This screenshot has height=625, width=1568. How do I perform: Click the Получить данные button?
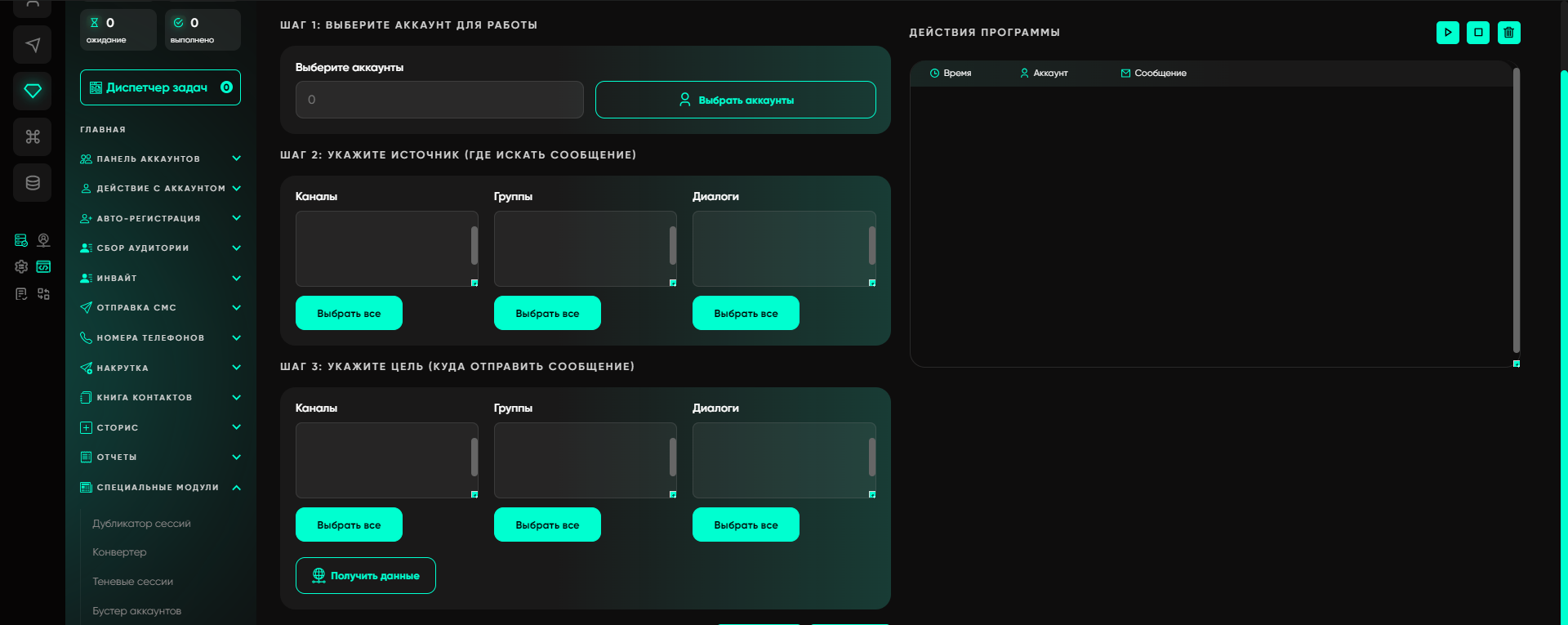click(365, 576)
